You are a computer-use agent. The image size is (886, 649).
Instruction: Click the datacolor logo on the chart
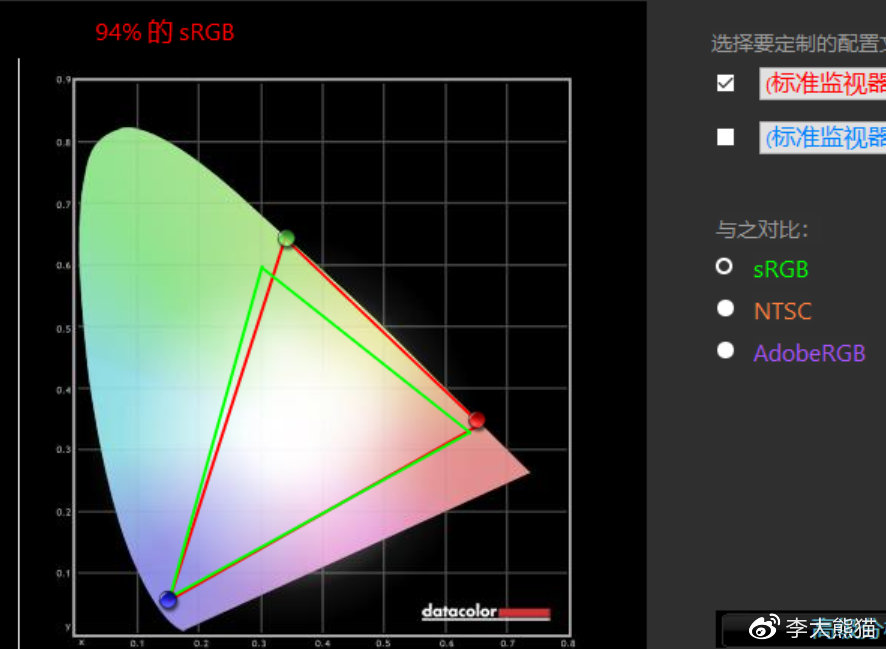tap(485, 611)
